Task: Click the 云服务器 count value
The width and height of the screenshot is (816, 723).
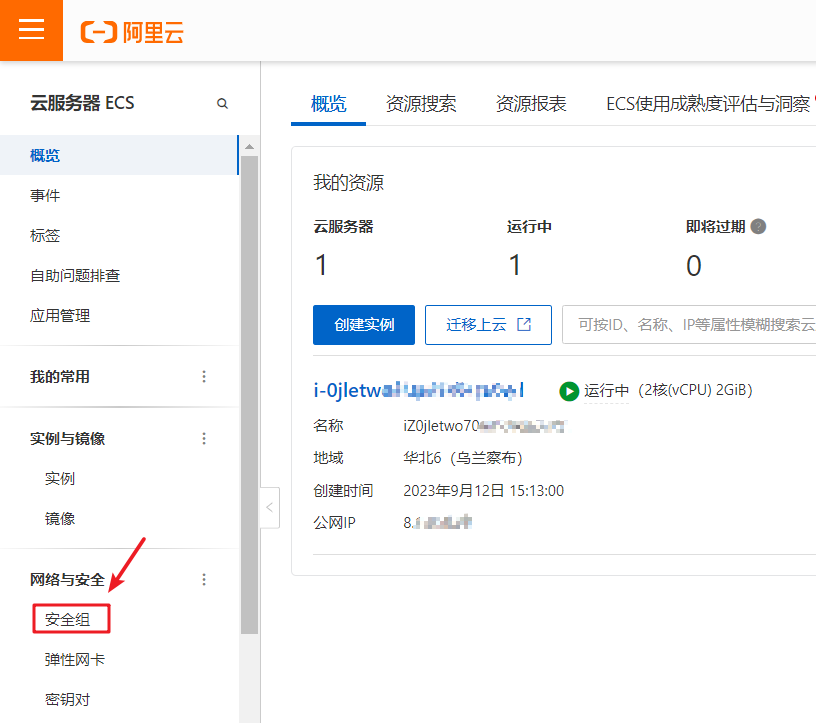Action: click(x=321, y=265)
